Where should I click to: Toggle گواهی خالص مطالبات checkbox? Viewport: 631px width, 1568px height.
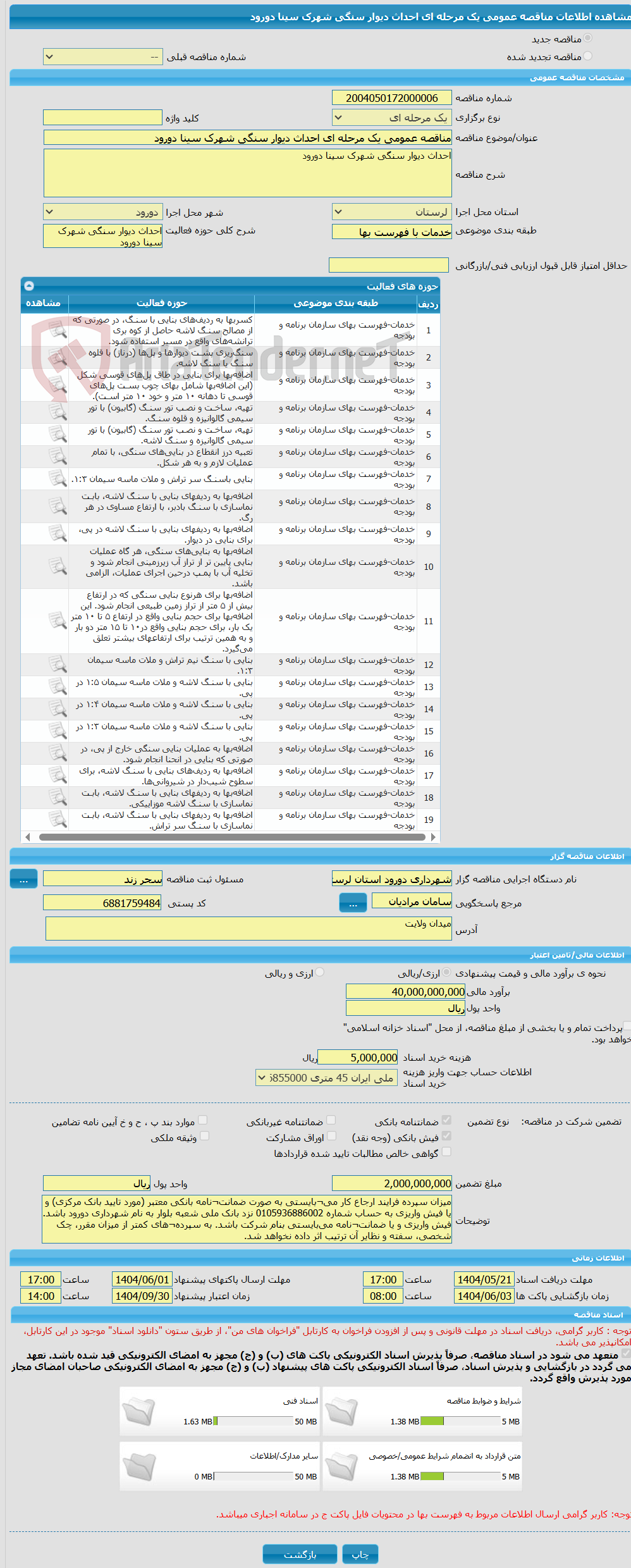point(446,1152)
